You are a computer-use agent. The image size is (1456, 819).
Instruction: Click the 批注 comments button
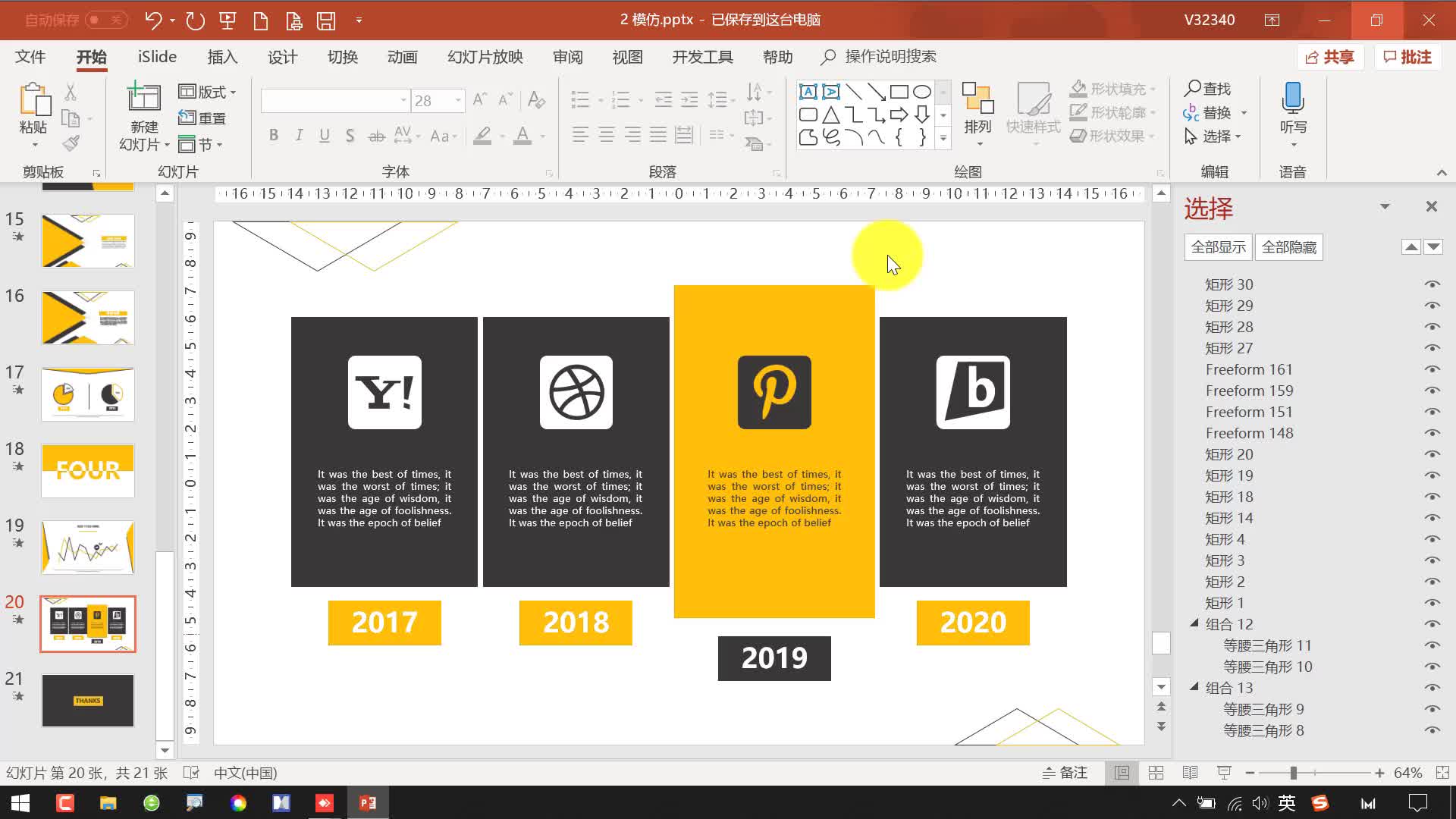[1407, 57]
